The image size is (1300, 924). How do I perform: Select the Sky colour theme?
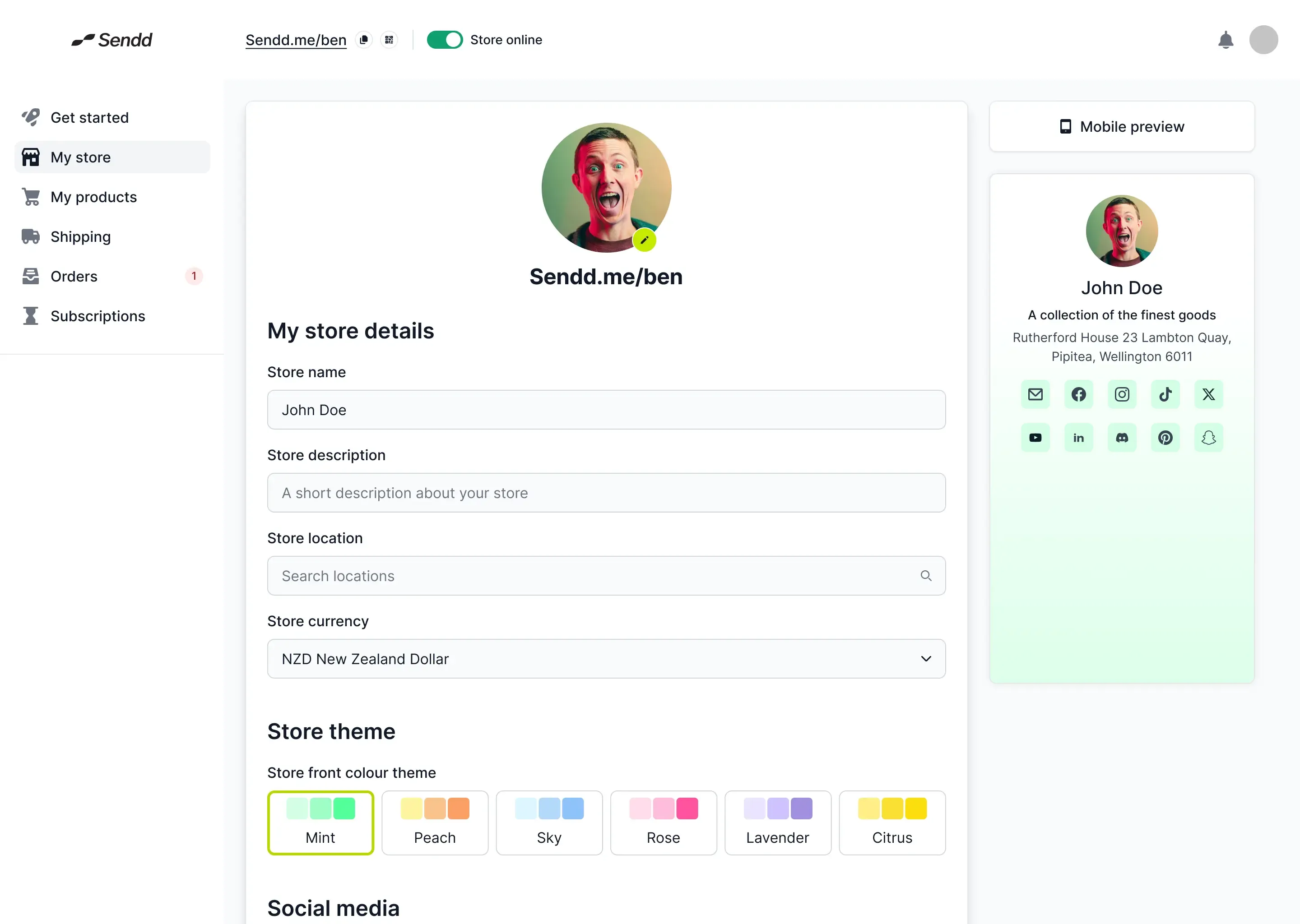coord(549,823)
